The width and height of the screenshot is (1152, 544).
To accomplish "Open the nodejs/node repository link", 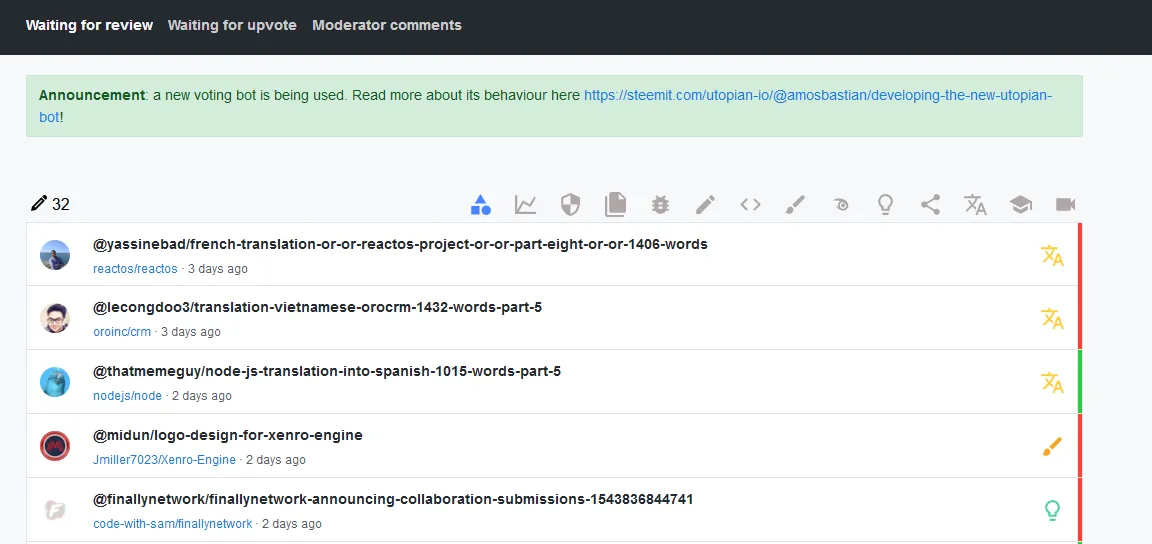I will pyautogui.click(x=127, y=396).
